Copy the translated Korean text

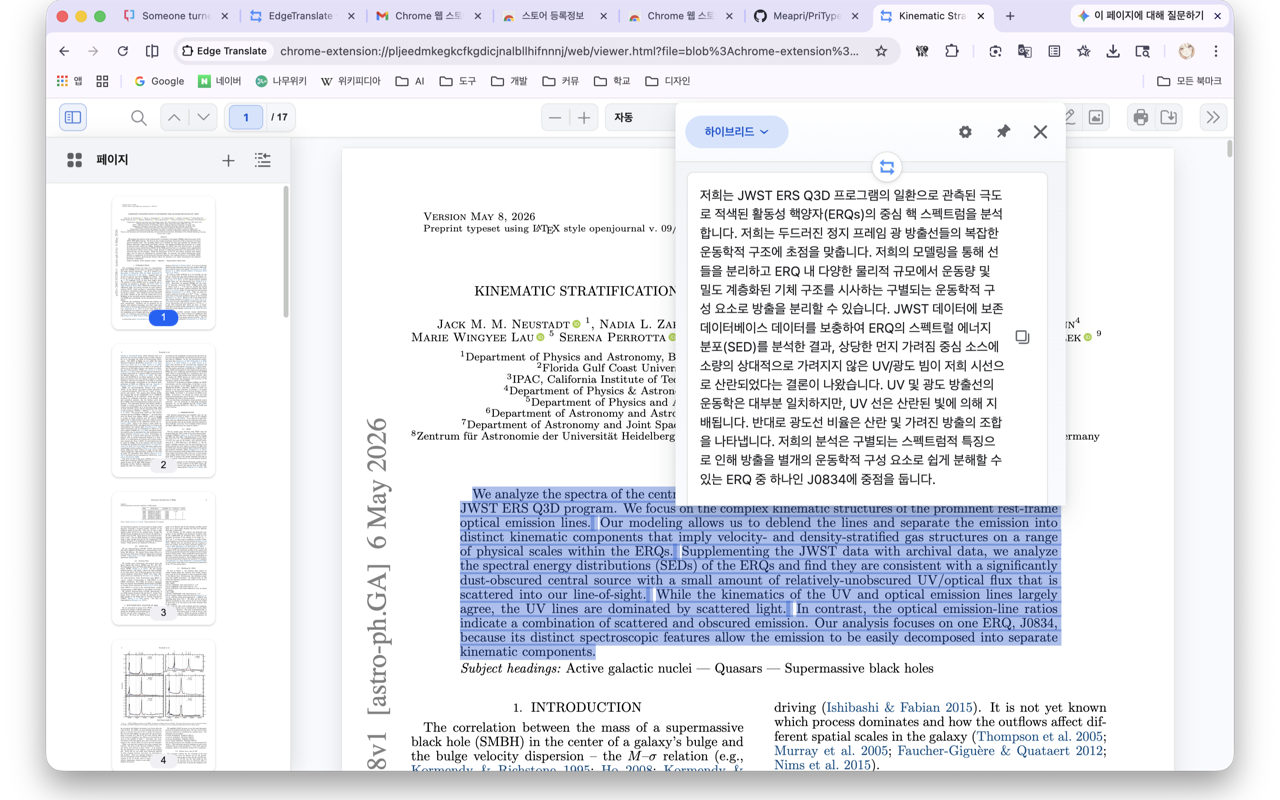pyautogui.click(x=1022, y=337)
